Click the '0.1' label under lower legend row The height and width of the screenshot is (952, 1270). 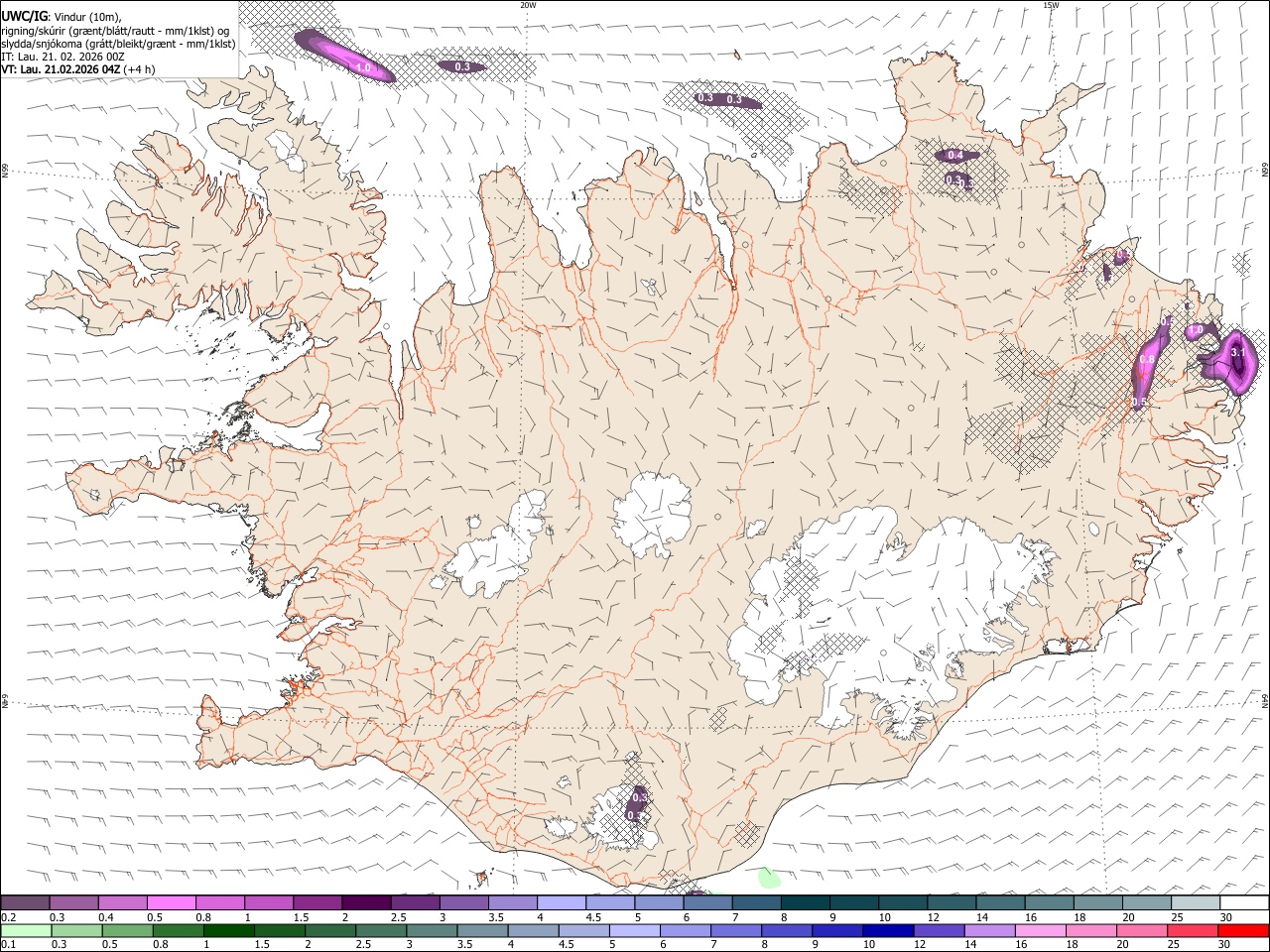pos(9,945)
